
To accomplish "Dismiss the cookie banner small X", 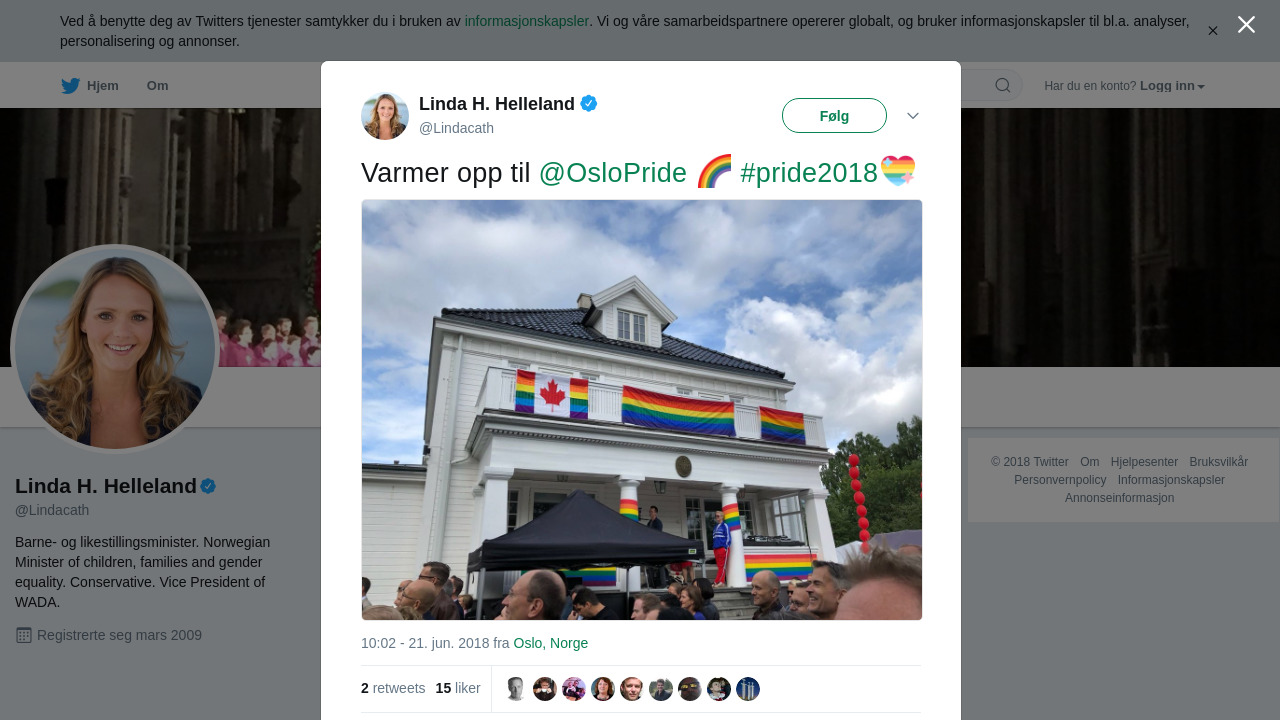I will point(1213,31).
